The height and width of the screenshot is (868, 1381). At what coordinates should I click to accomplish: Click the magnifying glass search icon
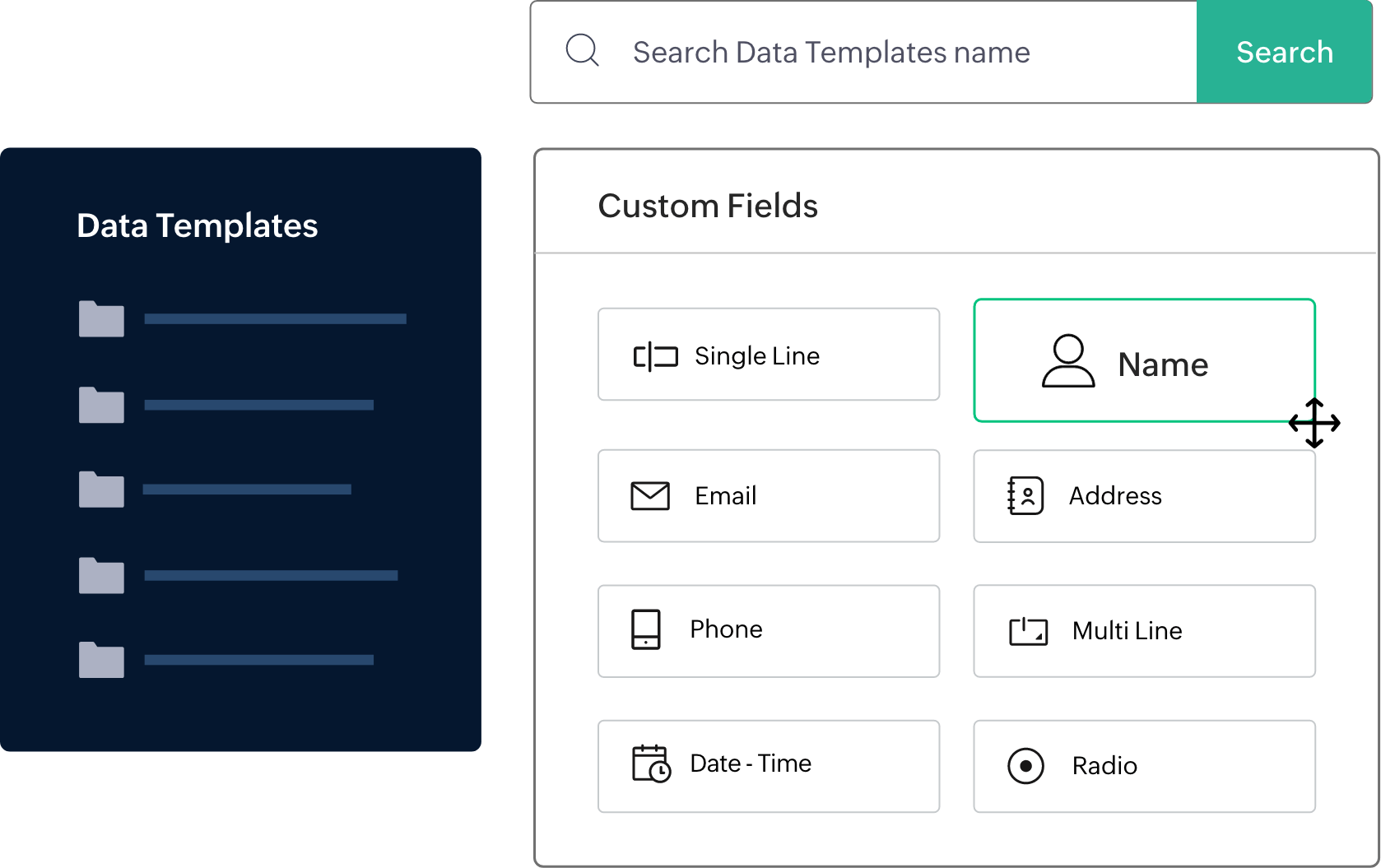582,51
